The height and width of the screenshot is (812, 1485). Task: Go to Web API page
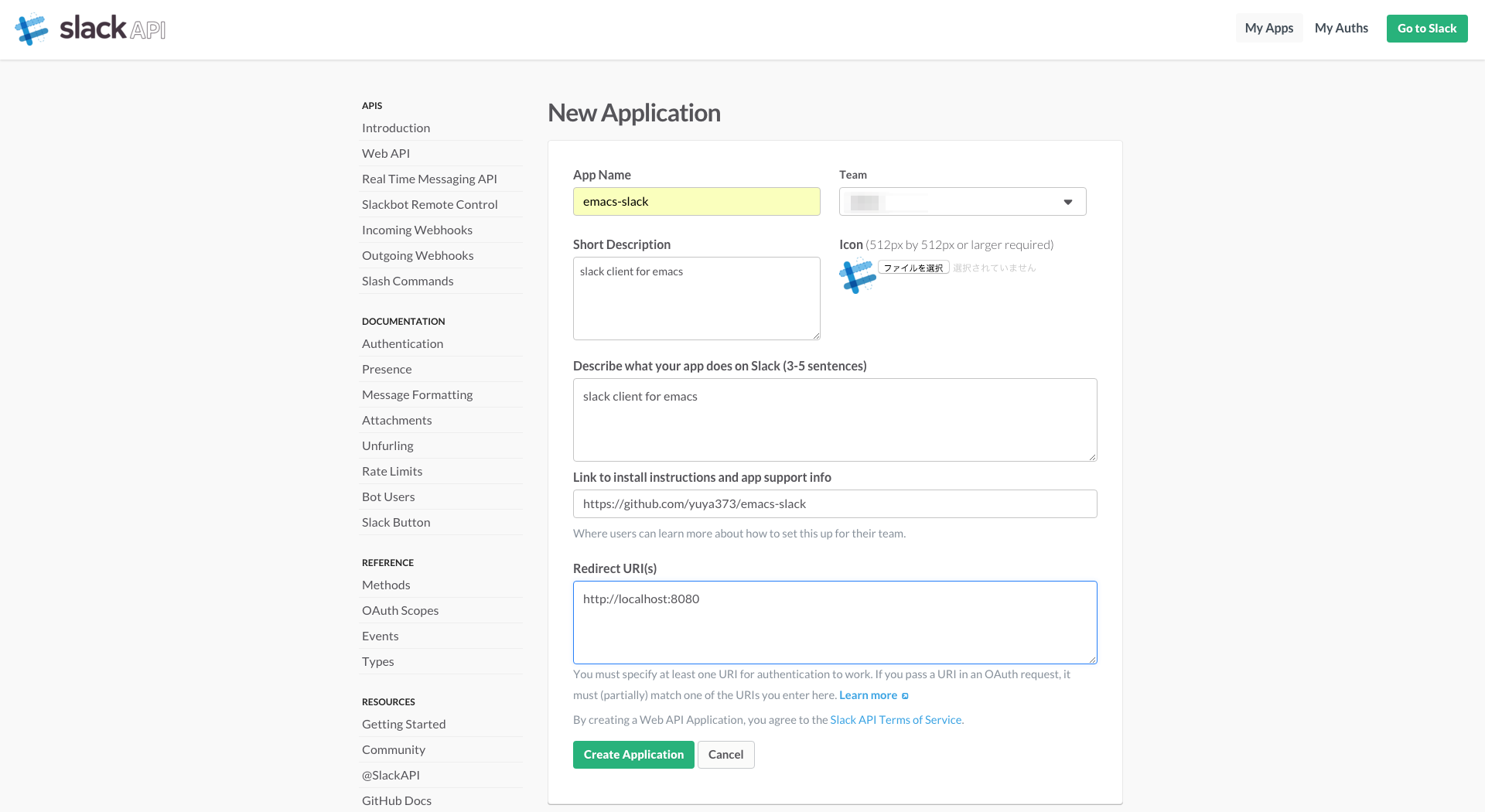click(x=386, y=154)
